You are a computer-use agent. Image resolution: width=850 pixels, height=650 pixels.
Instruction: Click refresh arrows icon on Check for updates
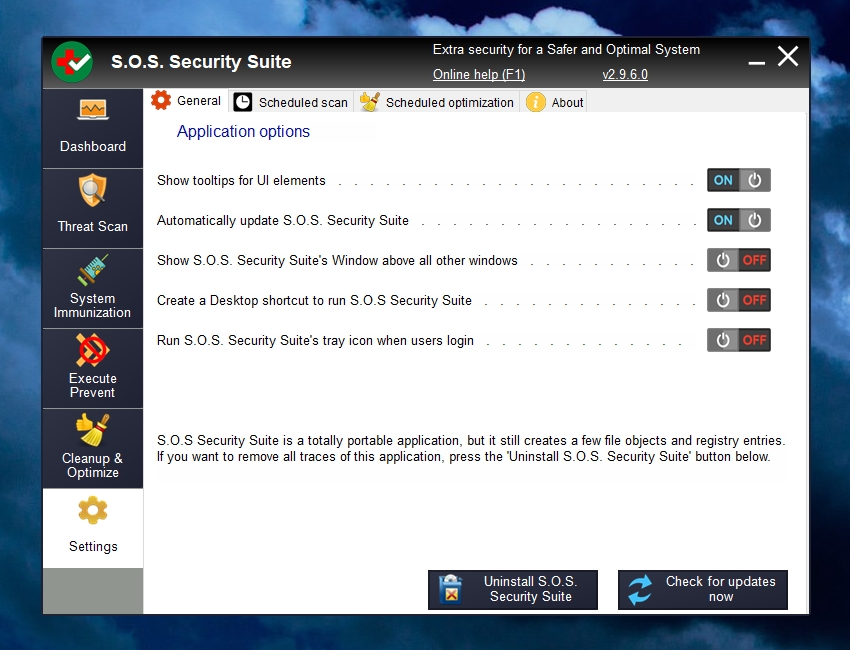click(x=640, y=590)
